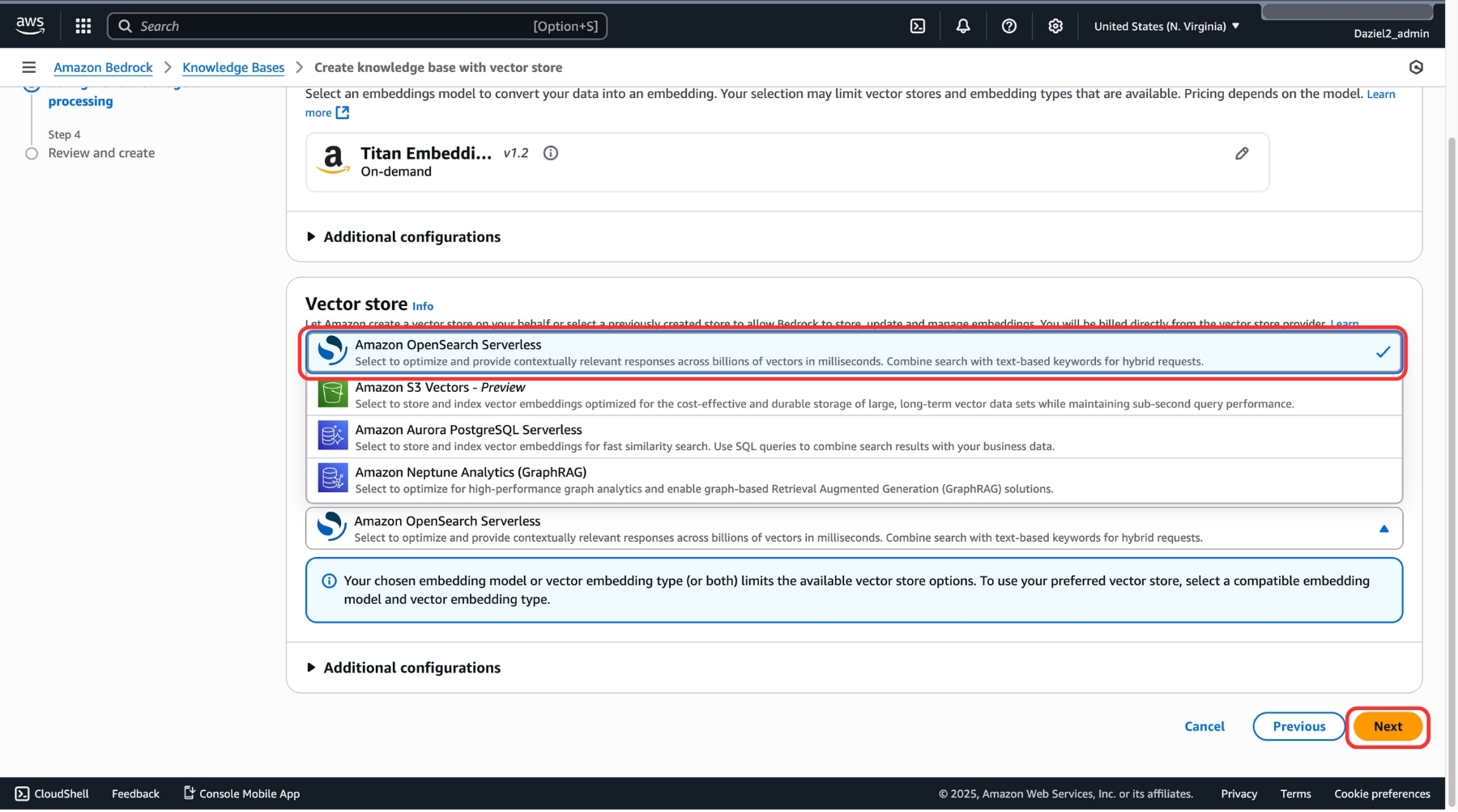
Task: Go to Knowledge Bases breadcrumb
Action: pos(233,67)
